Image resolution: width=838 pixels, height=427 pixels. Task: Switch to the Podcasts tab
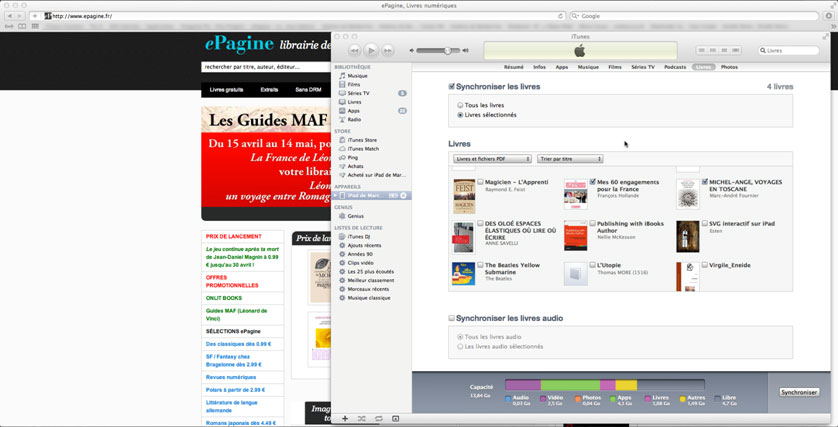675,67
